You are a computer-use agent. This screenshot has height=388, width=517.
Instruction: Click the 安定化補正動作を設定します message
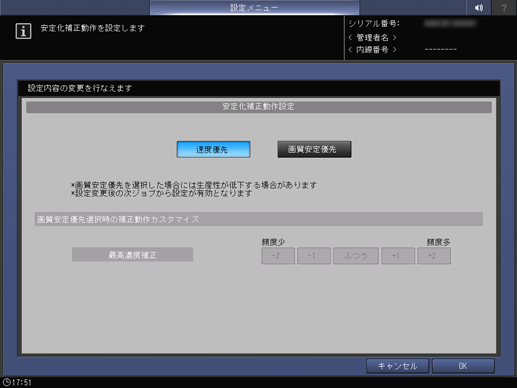tap(93, 28)
